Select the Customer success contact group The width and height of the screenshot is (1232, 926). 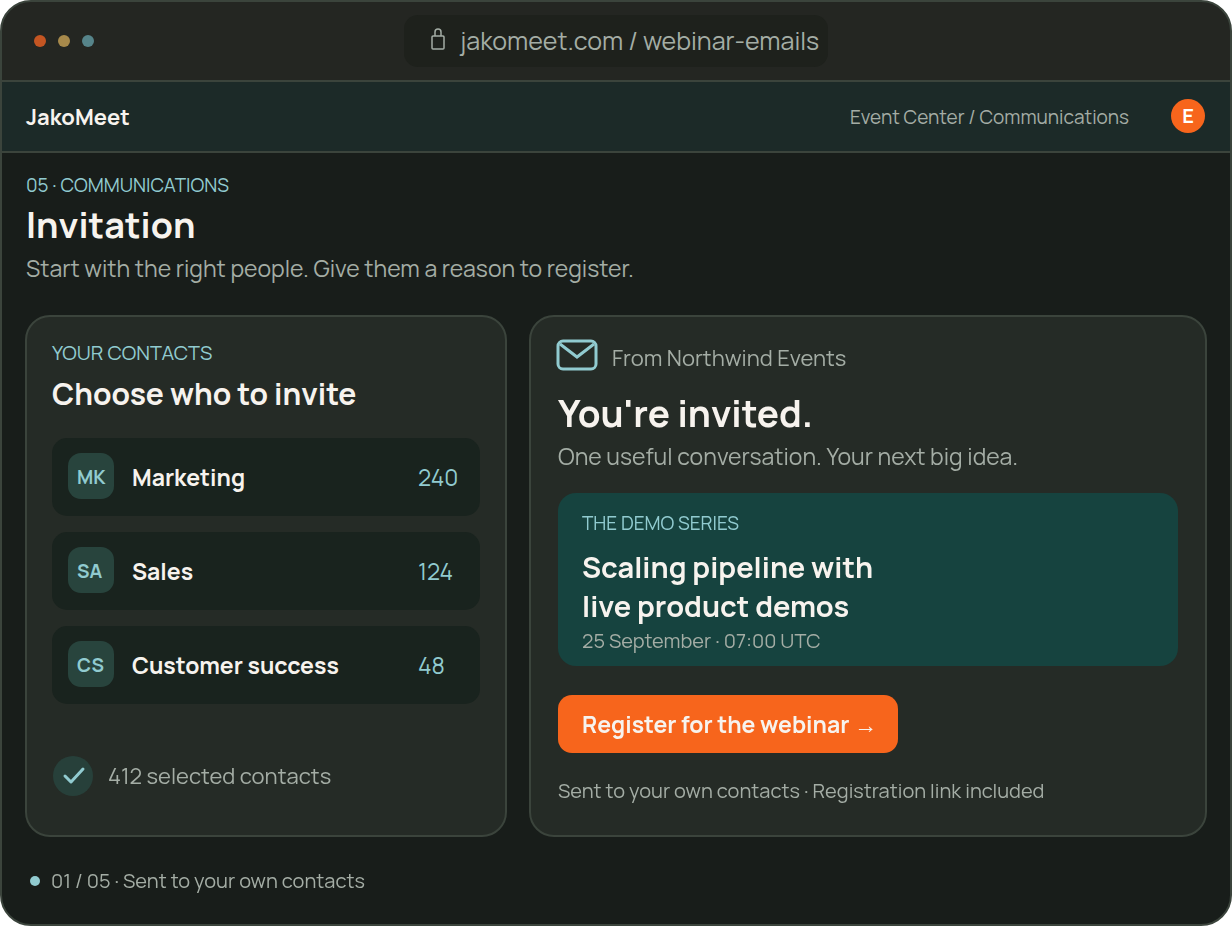[266, 665]
